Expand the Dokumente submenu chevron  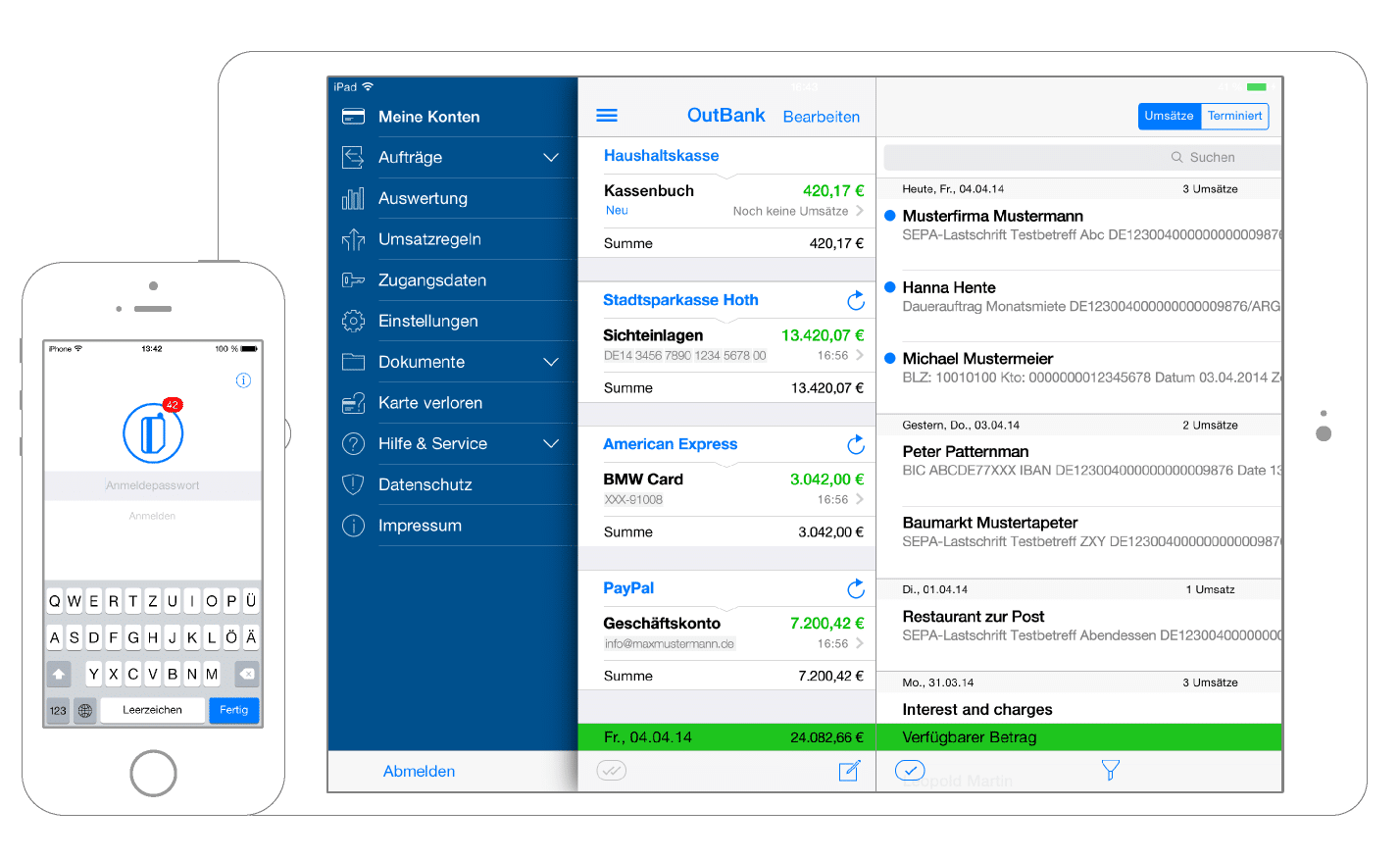[x=551, y=362]
